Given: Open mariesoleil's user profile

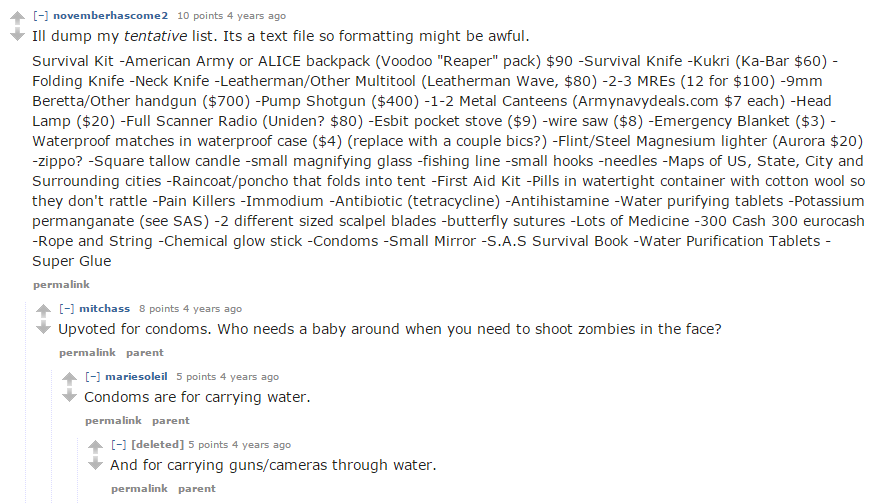Looking at the screenshot, I should point(136,377).
